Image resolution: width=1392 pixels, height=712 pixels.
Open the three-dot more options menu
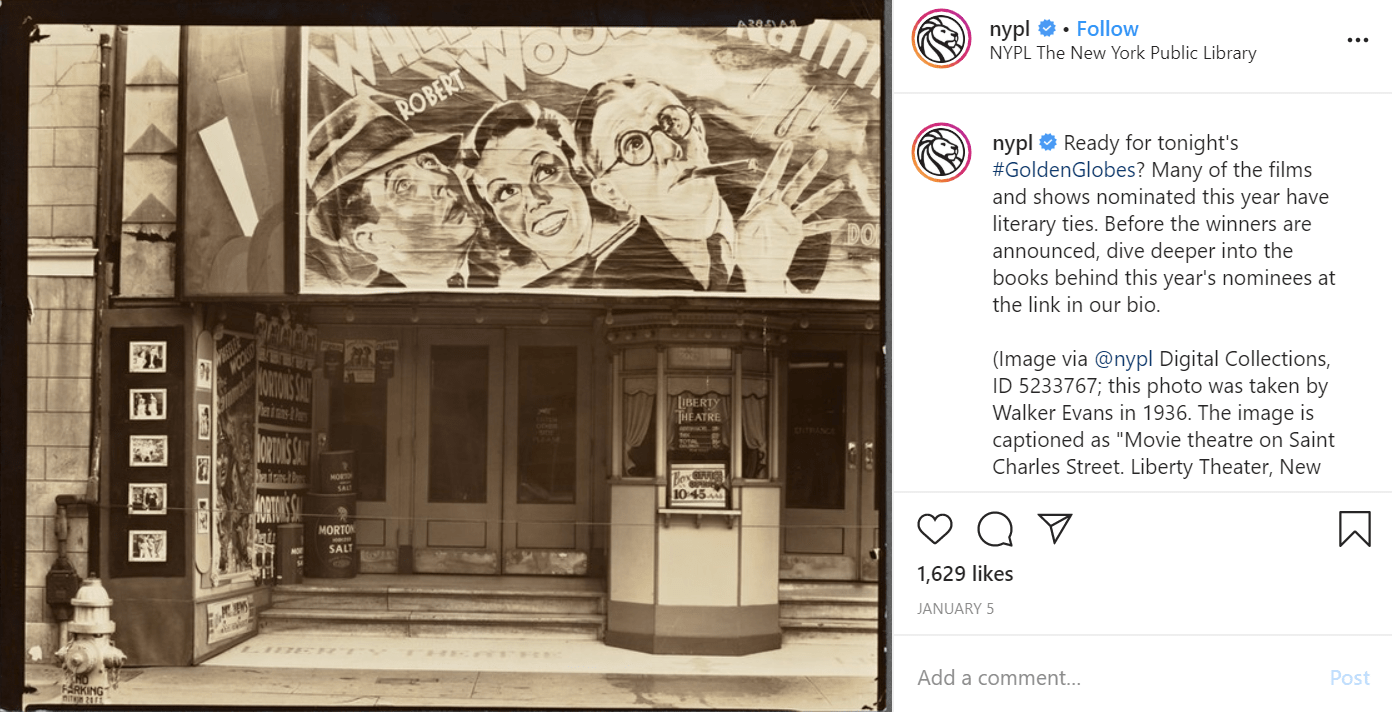coord(1357,40)
